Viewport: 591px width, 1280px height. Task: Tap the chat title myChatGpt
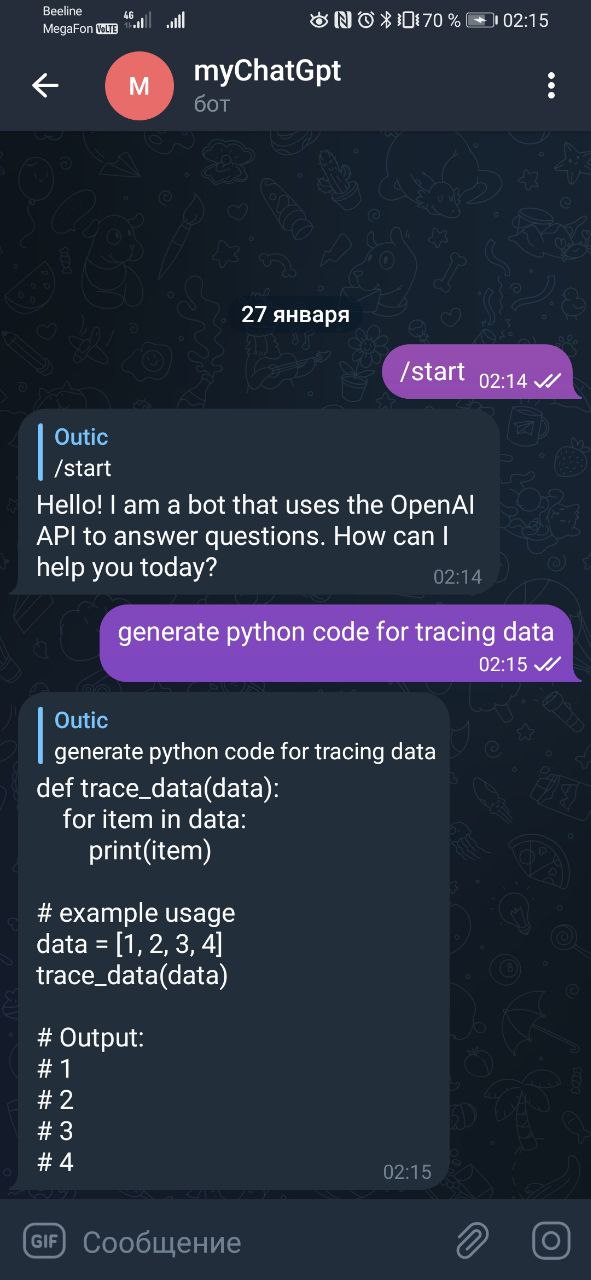(x=267, y=72)
